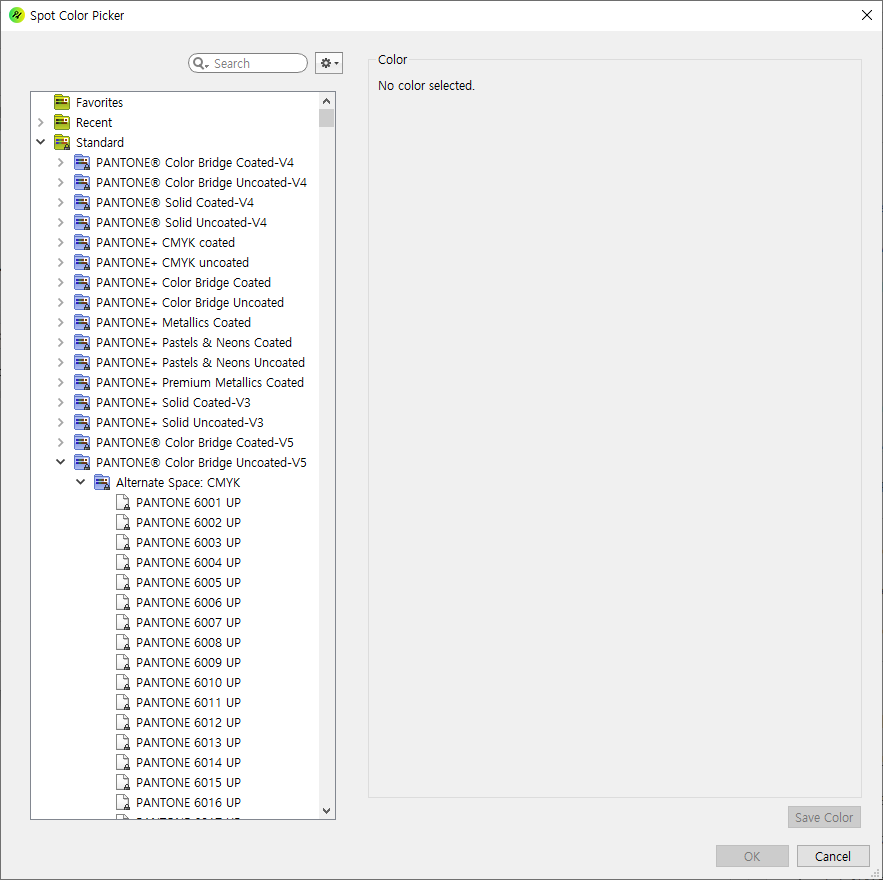The image size is (883, 880).
Task: Click the Save Color button
Action: coord(824,817)
